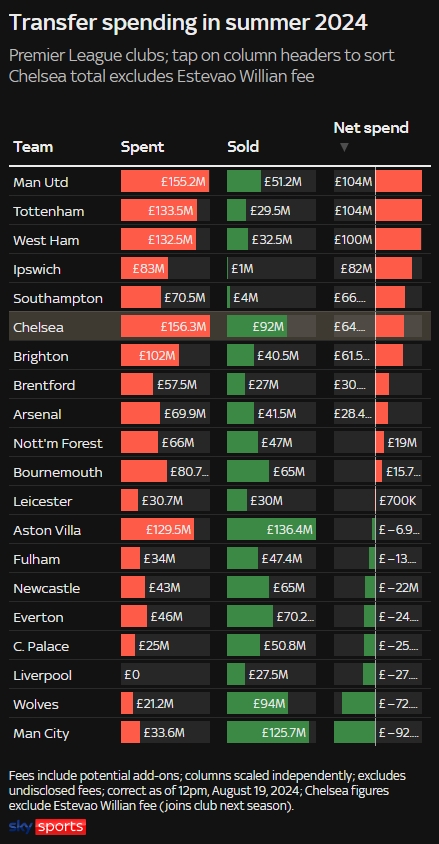Select the highlighted Chelsea row name
439x844 pixels.
[38, 327]
